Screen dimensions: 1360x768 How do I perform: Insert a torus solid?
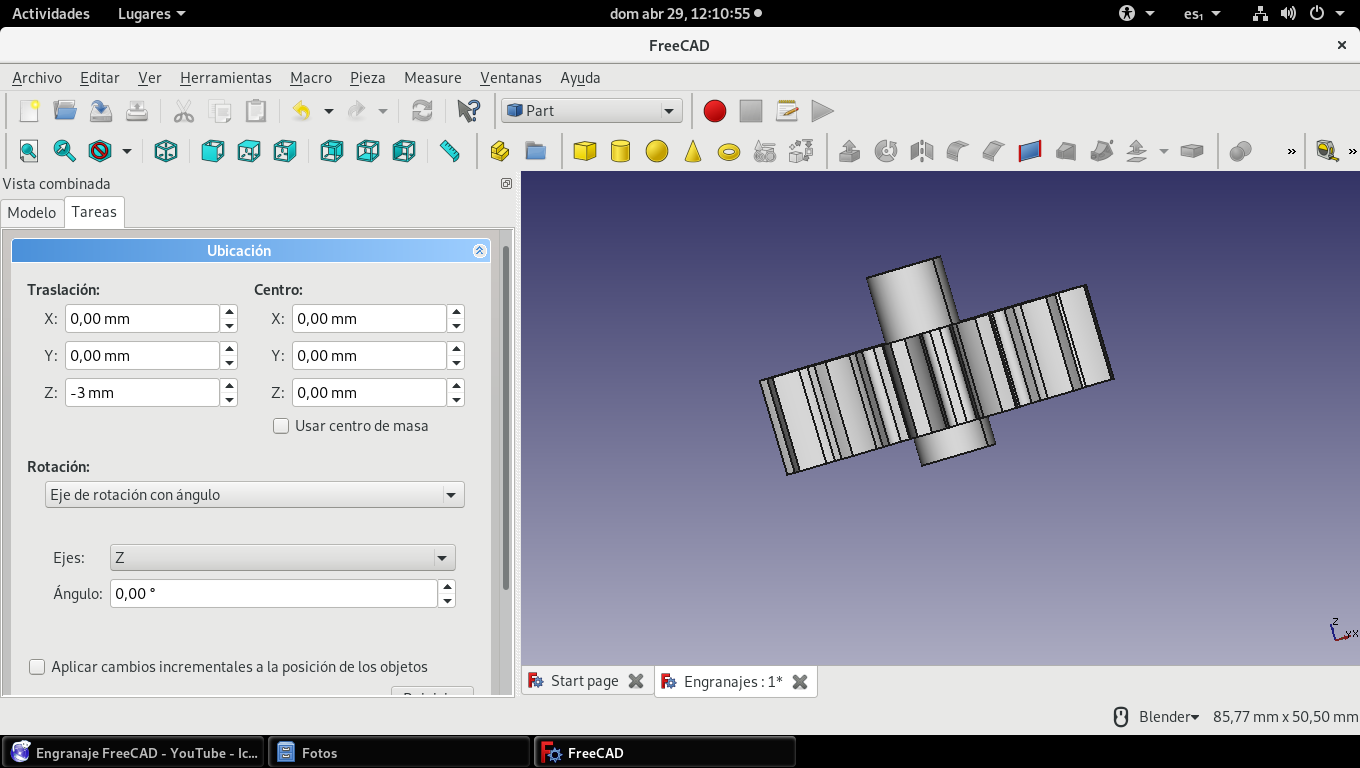pos(729,151)
